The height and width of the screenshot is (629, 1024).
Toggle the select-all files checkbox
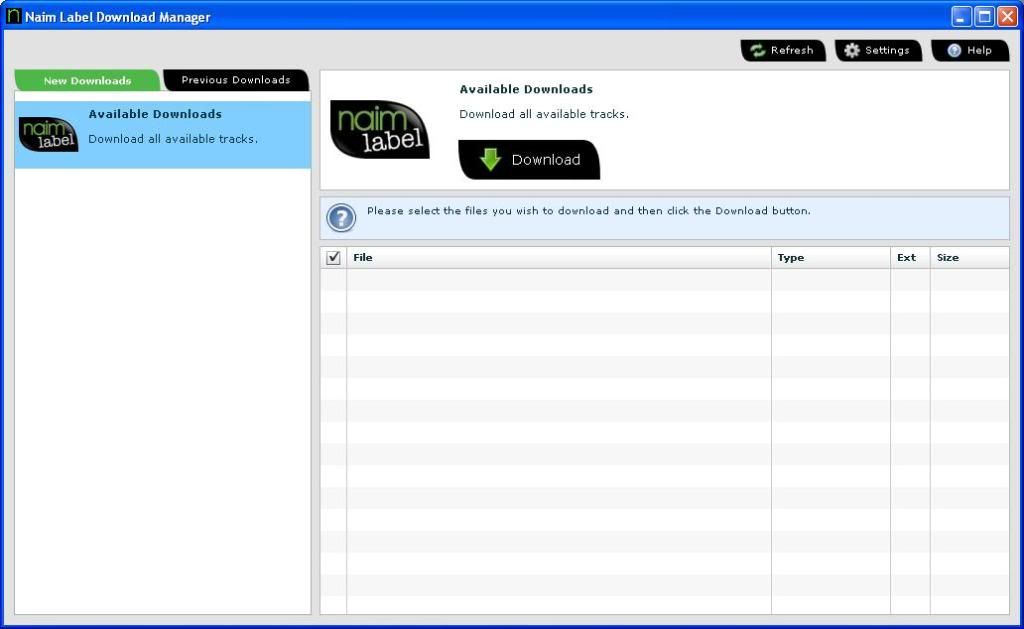point(333,257)
